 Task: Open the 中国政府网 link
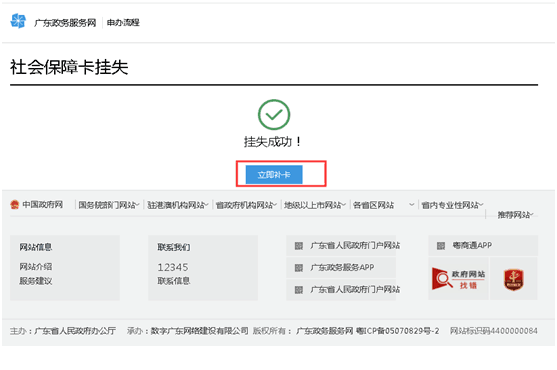click(x=43, y=205)
